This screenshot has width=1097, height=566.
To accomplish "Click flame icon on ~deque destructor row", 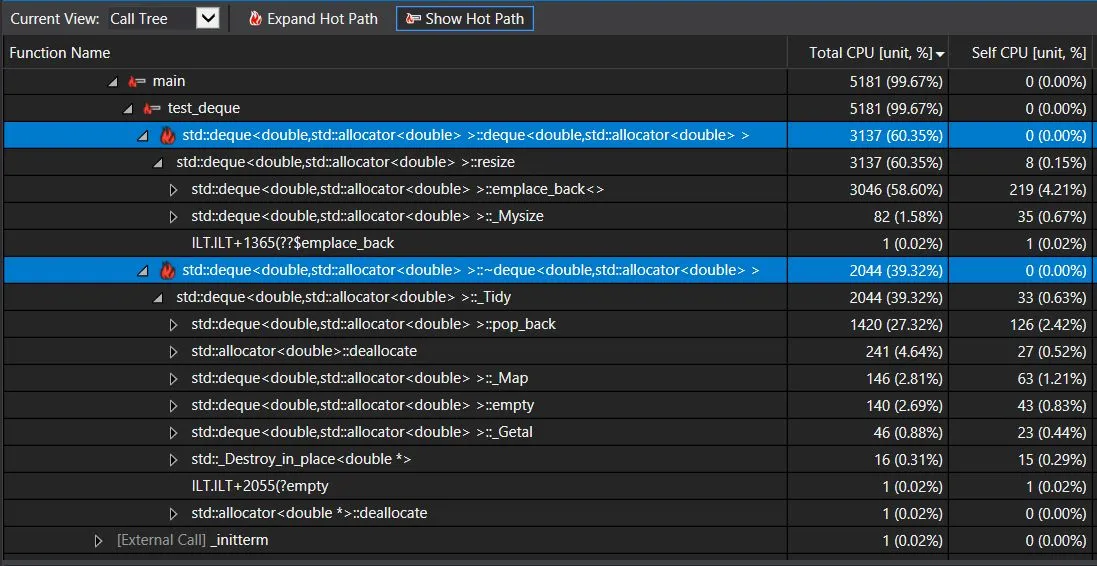I will coord(167,270).
